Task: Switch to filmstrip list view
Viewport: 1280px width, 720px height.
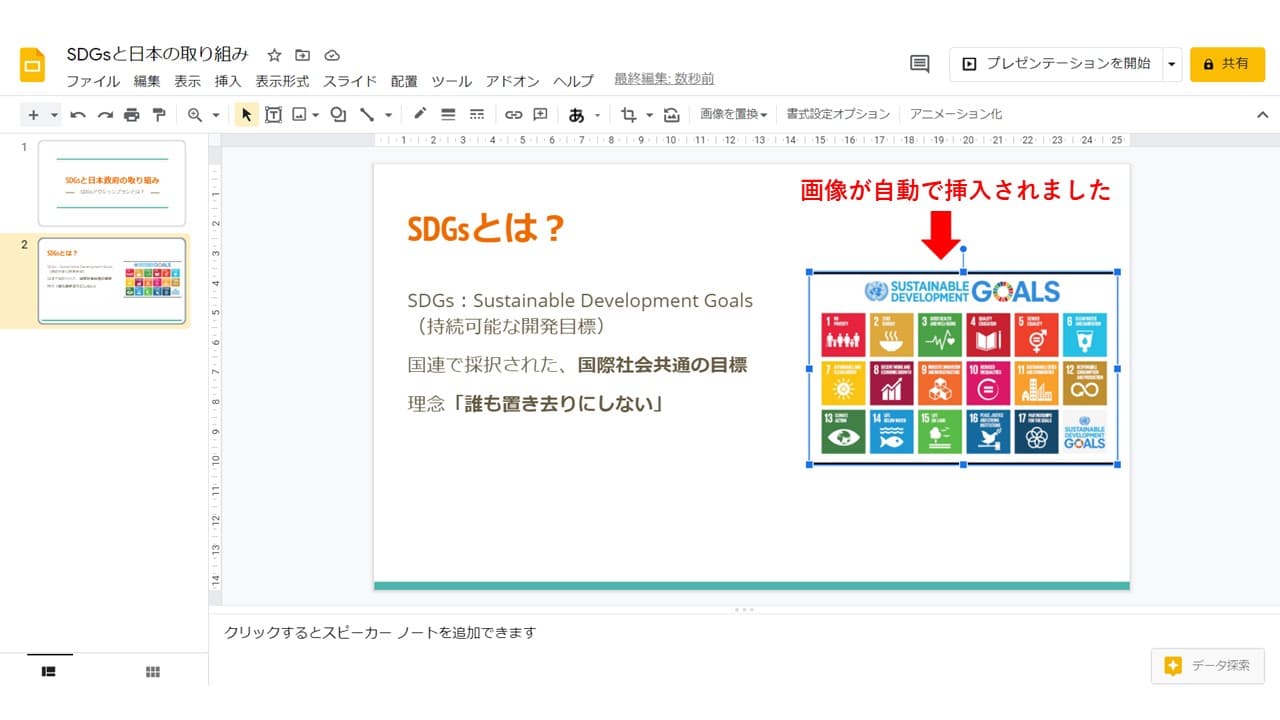Action: tap(48, 672)
